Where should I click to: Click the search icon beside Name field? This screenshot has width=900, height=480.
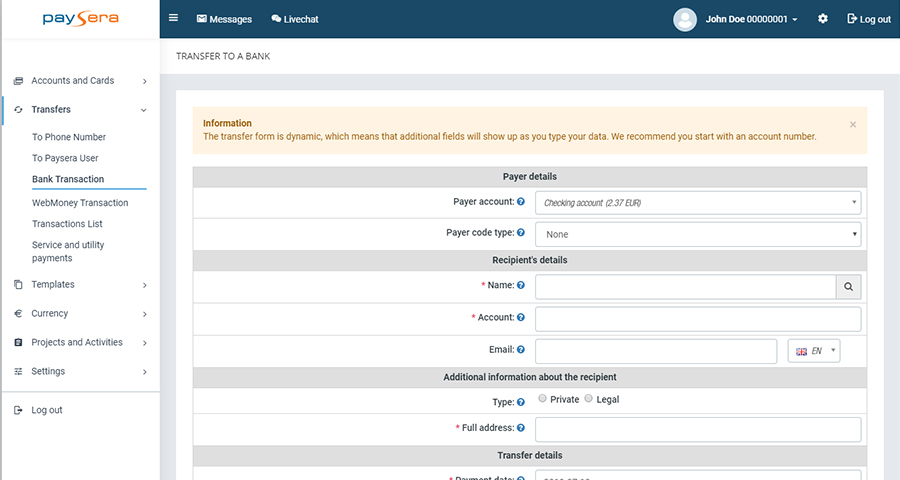click(848, 287)
